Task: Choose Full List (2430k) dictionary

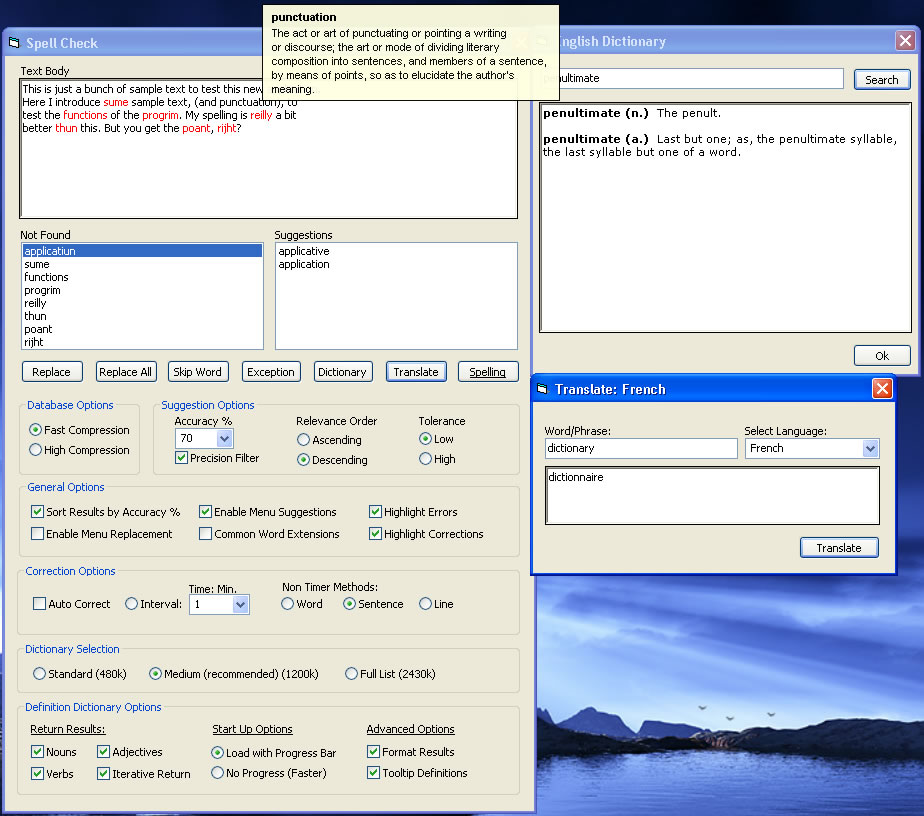Action: pos(351,674)
